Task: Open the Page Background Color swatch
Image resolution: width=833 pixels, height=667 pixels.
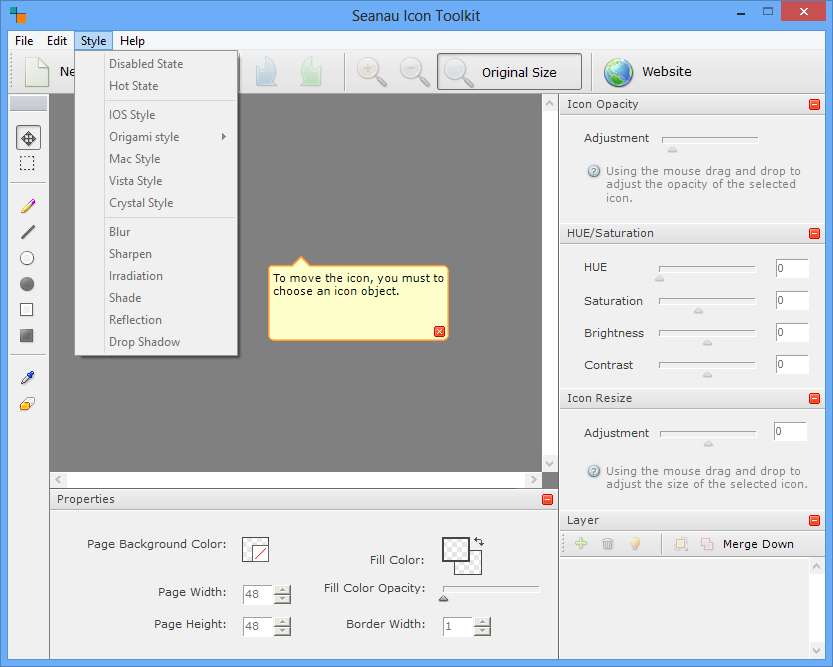Action: tap(256, 549)
